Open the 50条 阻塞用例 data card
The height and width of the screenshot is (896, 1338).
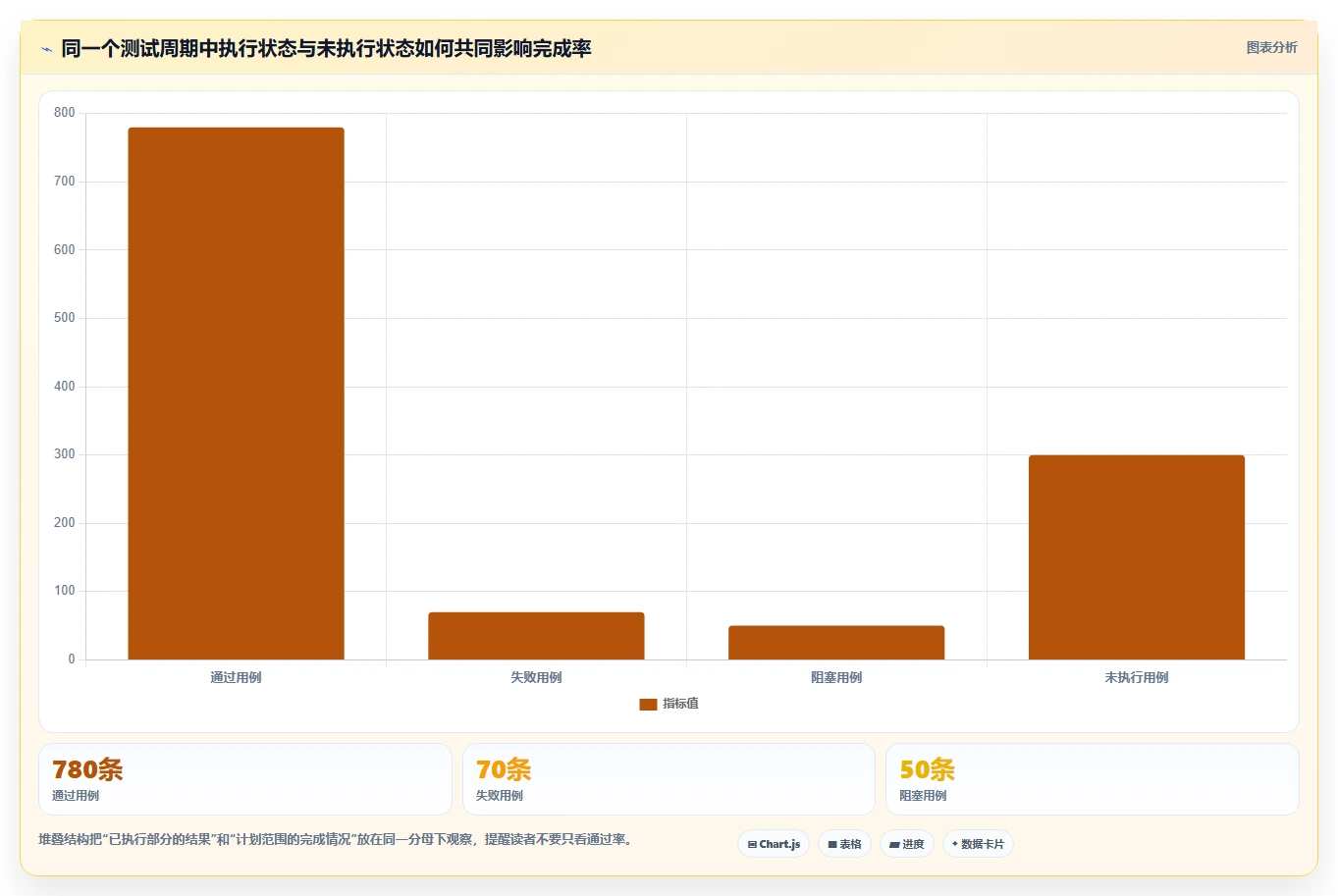(x=1093, y=779)
